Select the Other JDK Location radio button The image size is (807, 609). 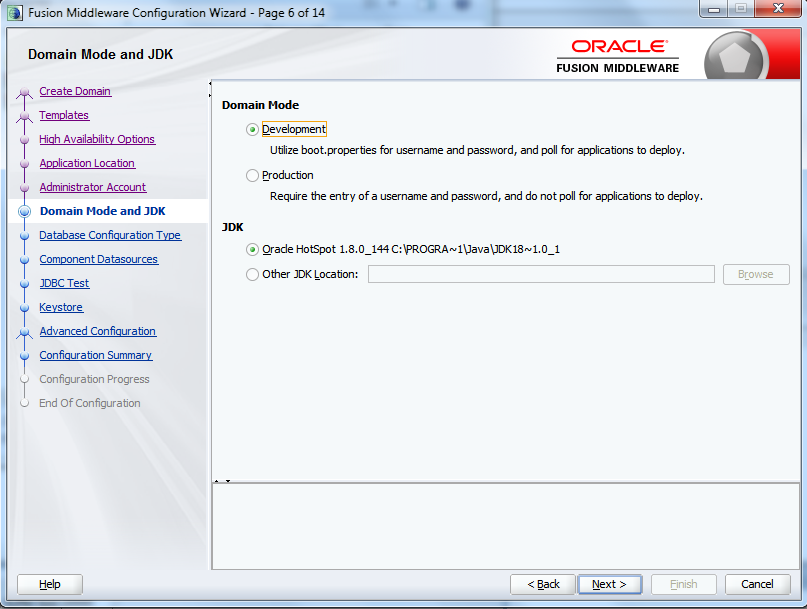[252, 274]
